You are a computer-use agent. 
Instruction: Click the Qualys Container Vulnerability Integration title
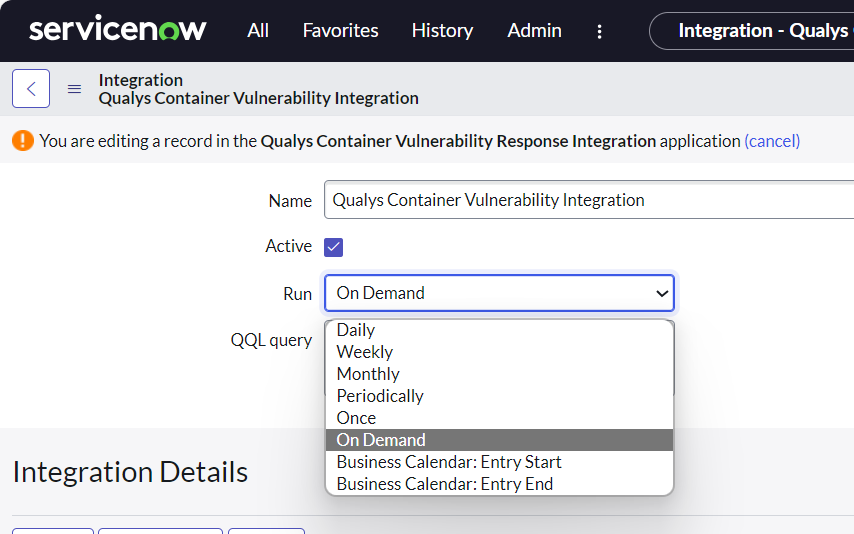point(259,98)
